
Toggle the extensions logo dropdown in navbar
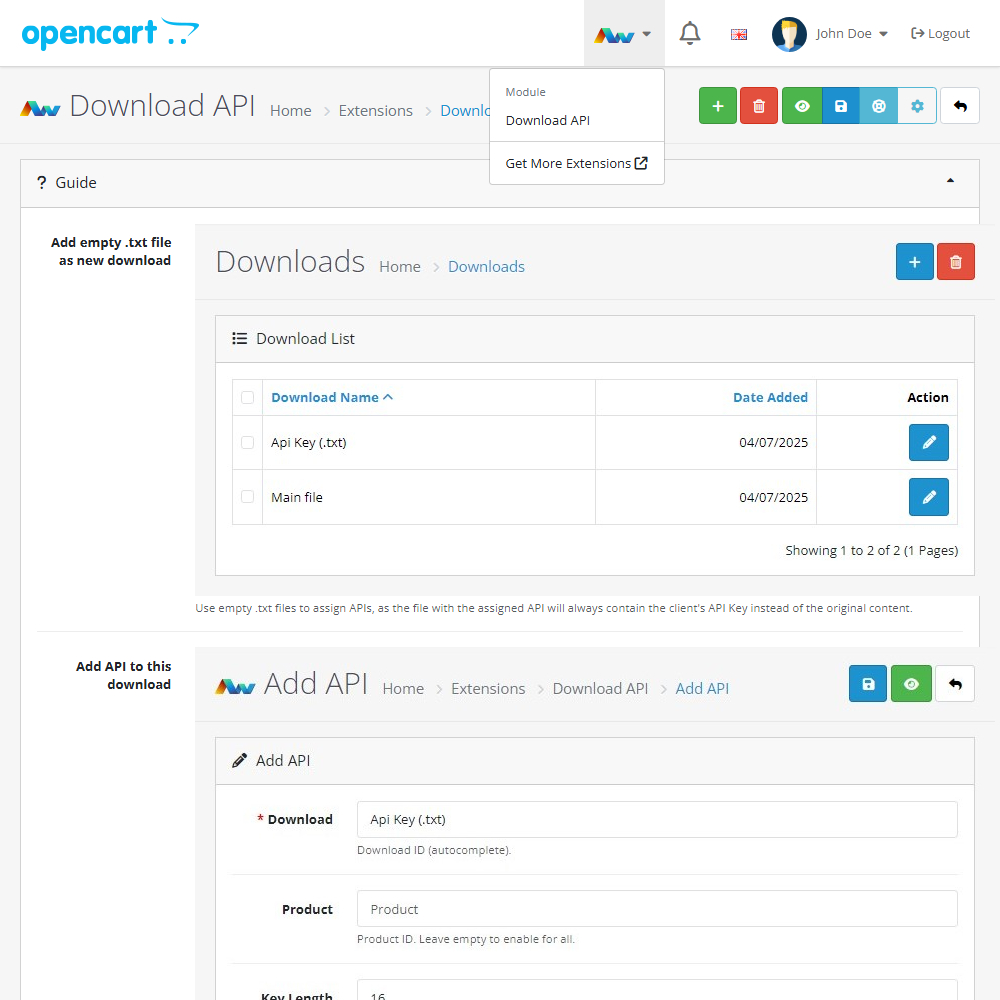click(623, 34)
